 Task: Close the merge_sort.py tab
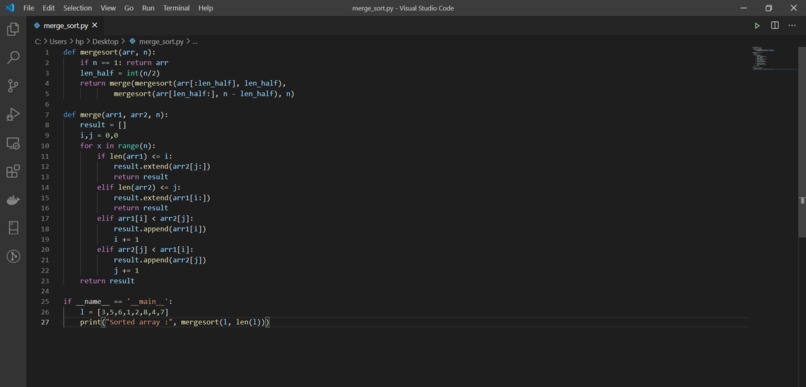tap(95, 25)
